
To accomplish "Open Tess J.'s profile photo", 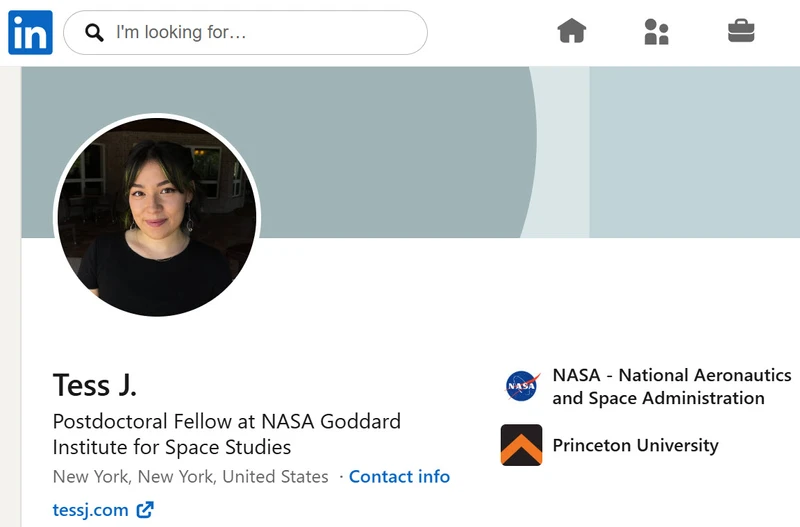I will click(157, 217).
